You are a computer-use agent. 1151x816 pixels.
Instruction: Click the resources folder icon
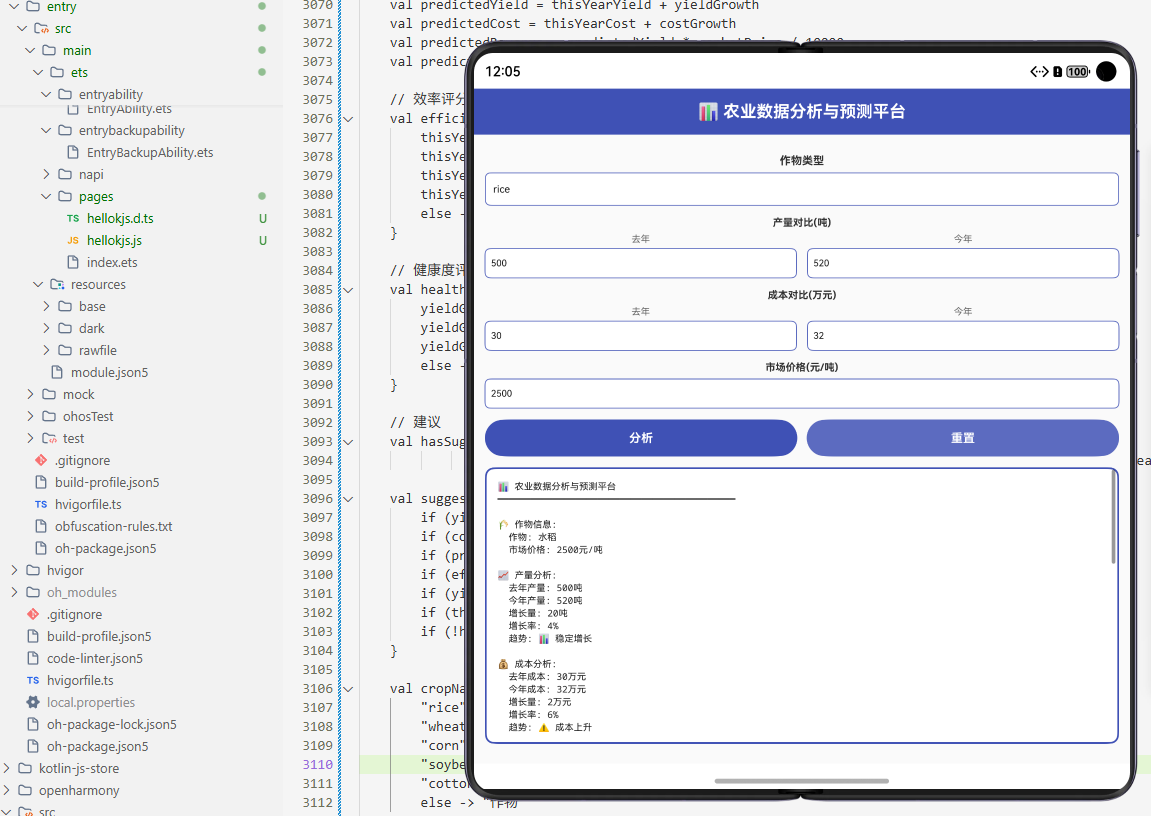pos(57,285)
